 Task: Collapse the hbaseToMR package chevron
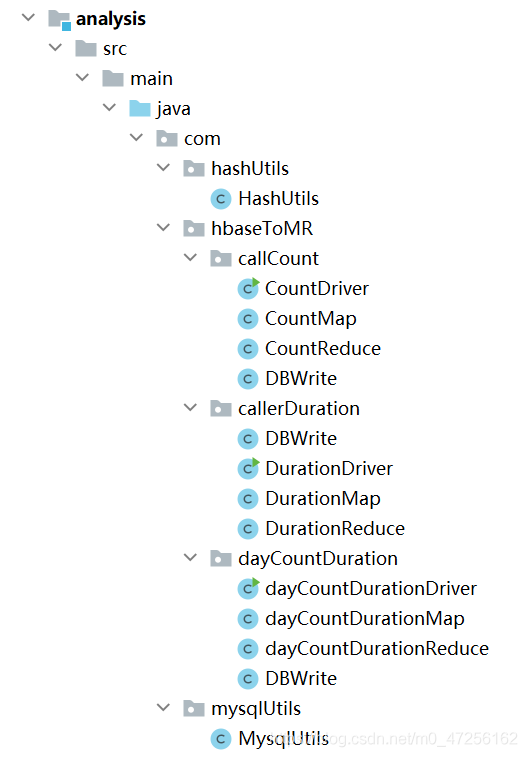[x=164, y=227]
